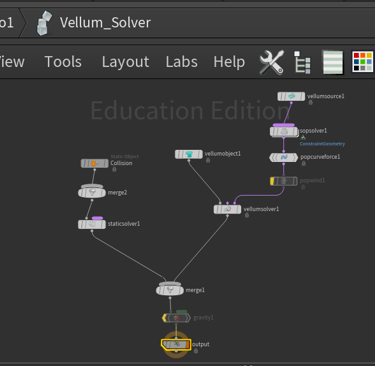
Task: Click the staticsolver1 node name label
Action: 124,224
